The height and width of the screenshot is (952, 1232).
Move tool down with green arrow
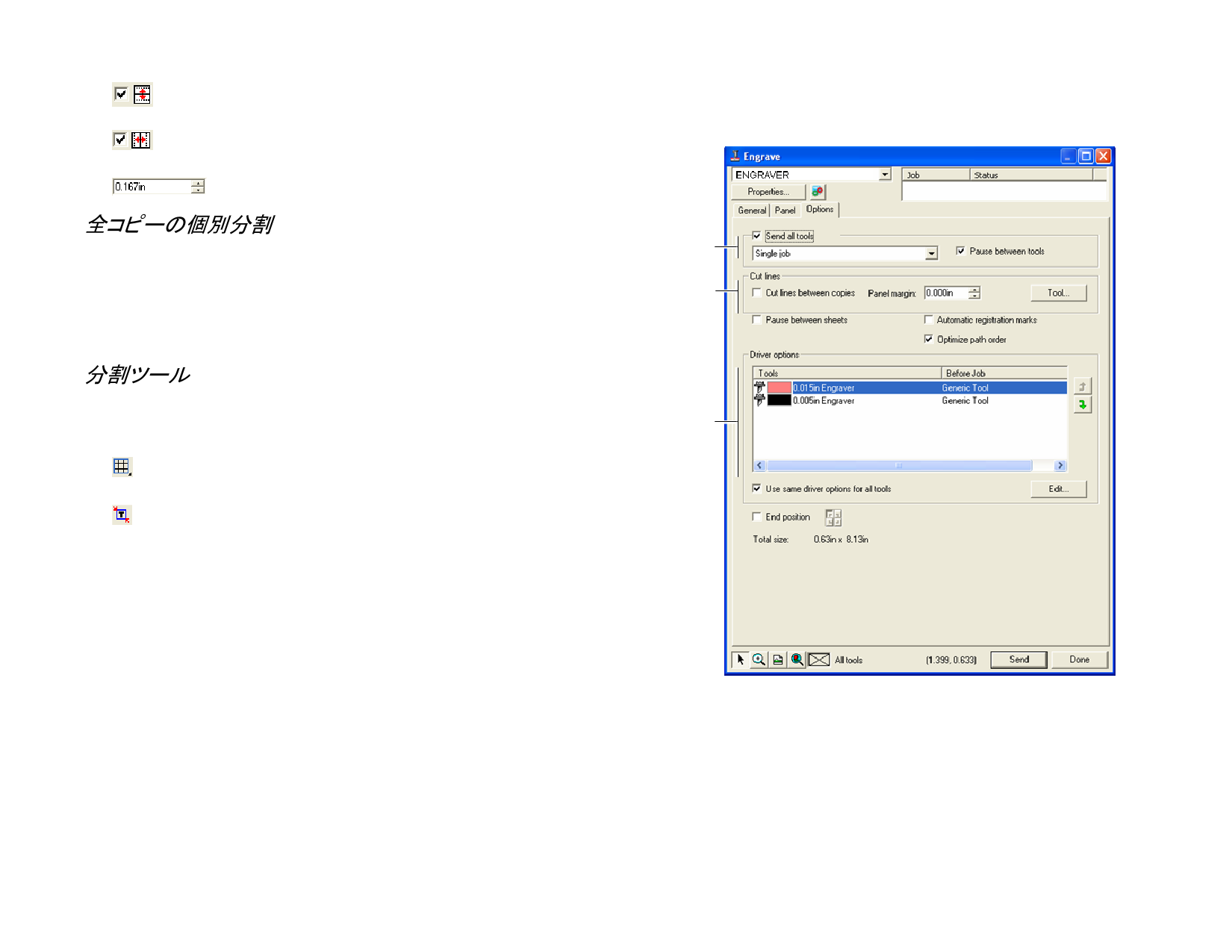tap(1083, 405)
